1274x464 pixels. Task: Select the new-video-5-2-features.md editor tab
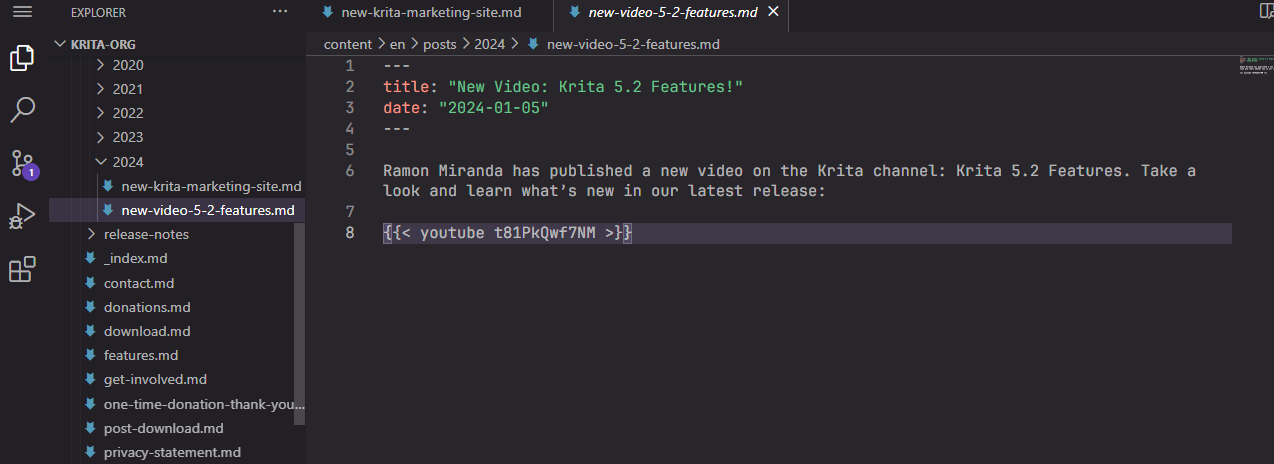click(670, 13)
